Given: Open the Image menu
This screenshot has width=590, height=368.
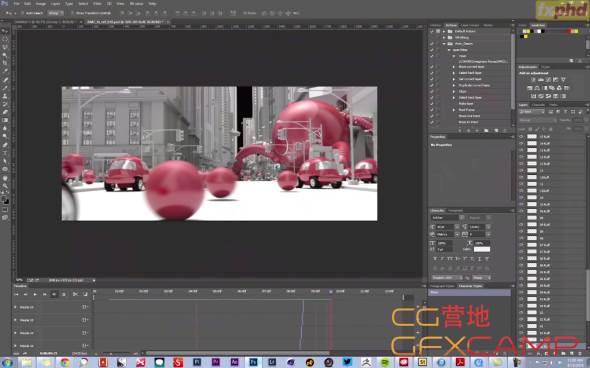Looking at the screenshot, I should click(x=40, y=4).
